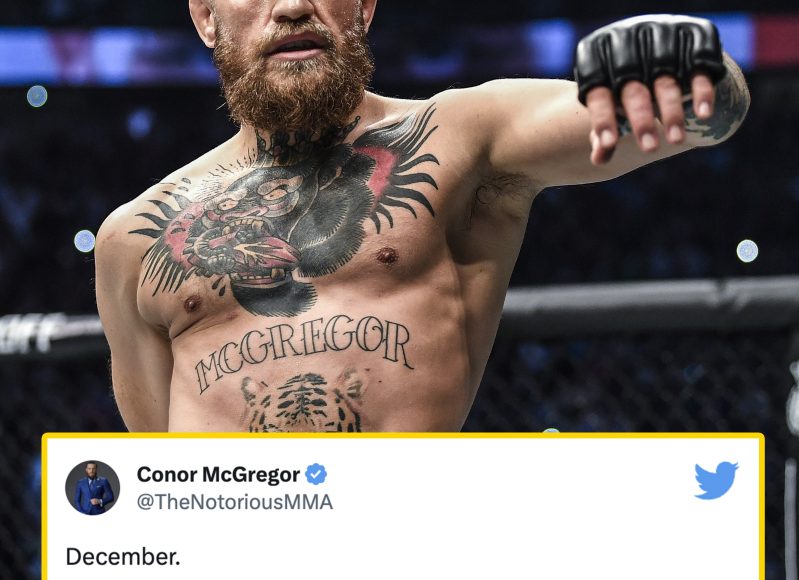The width and height of the screenshot is (799, 580).
Task: Click the @TheNotoriousMMA handle
Action: 235,502
